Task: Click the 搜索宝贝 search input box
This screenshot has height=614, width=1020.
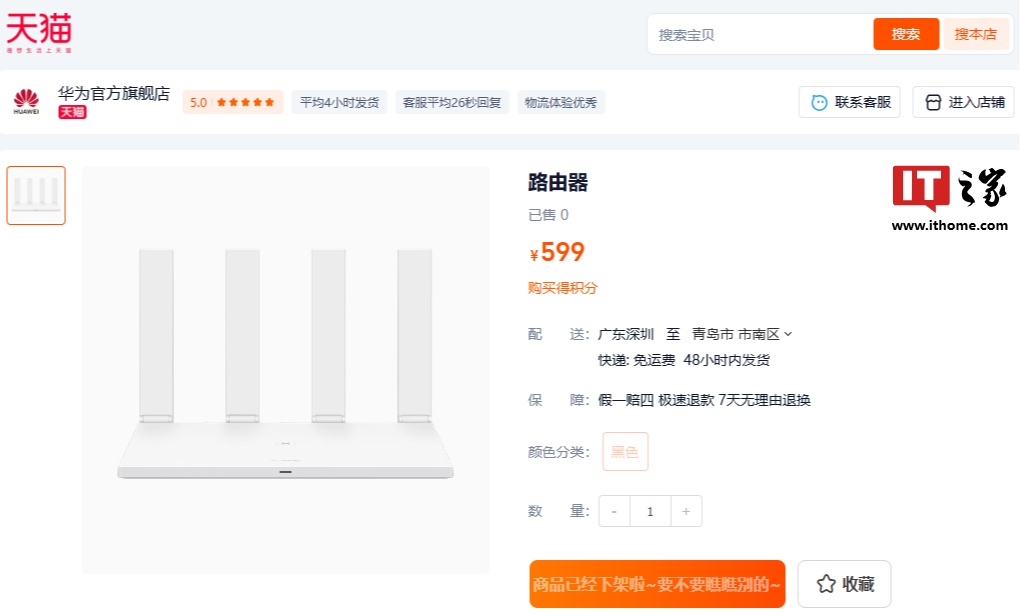Action: click(760, 34)
